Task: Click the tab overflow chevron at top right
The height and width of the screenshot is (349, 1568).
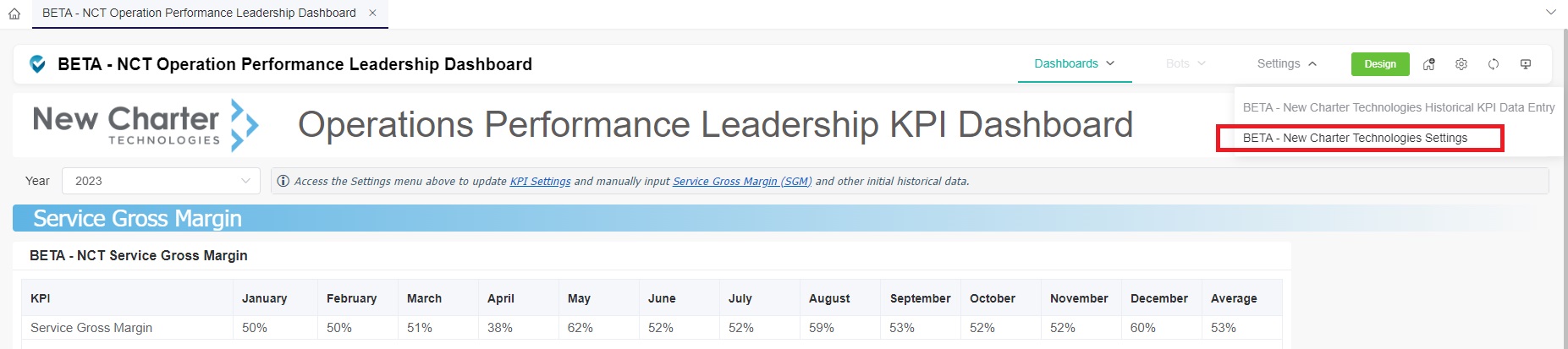Action: coord(1551,13)
